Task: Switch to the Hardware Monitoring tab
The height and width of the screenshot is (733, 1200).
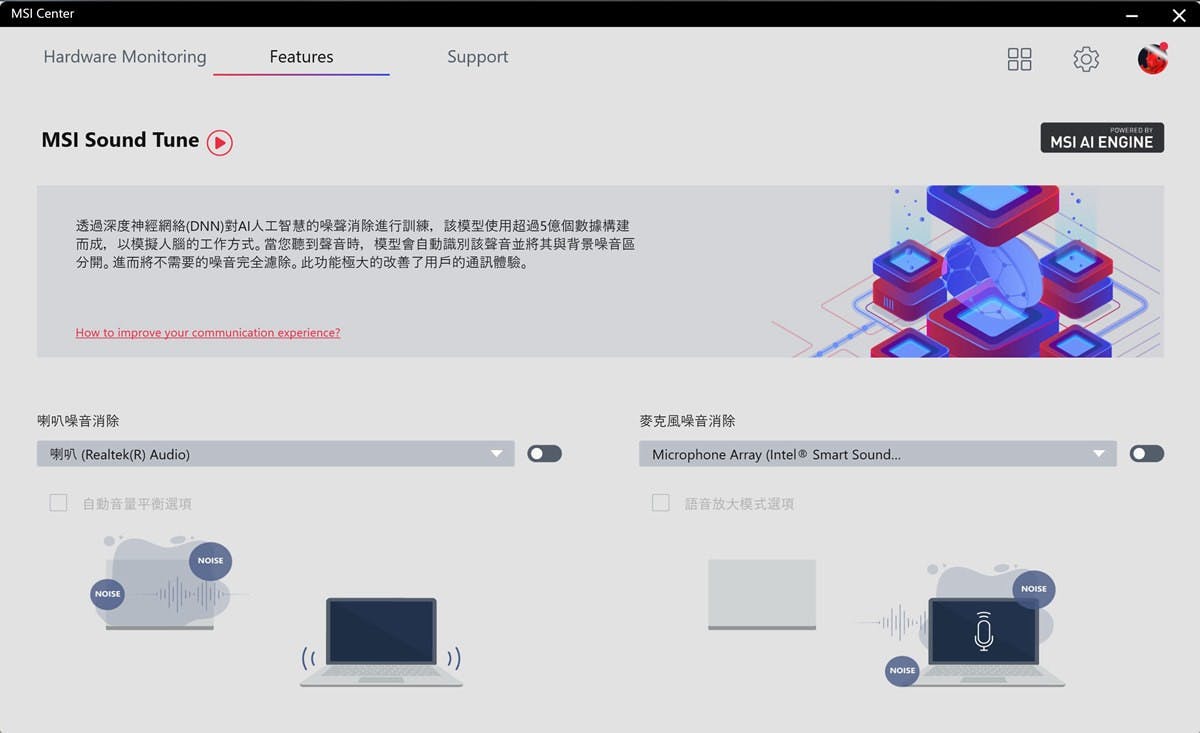Action: (125, 57)
